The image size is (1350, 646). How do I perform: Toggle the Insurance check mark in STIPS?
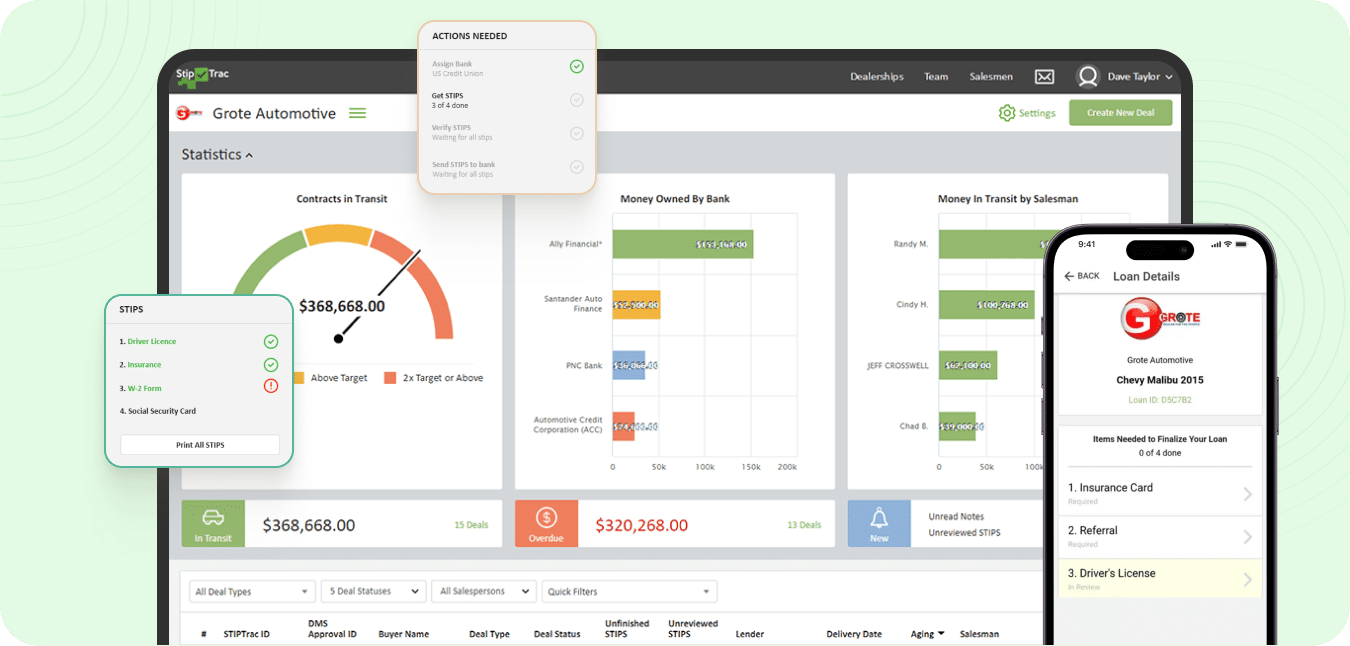coord(271,365)
